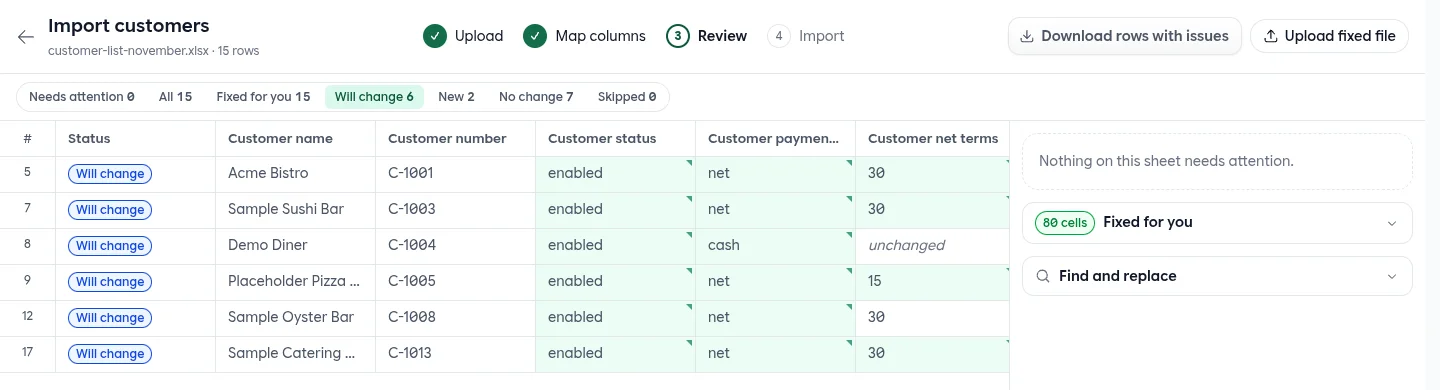Click customer number C-1008
Image resolution: width=1440 pixels, height=390 pixels.
tap(455, 318)
